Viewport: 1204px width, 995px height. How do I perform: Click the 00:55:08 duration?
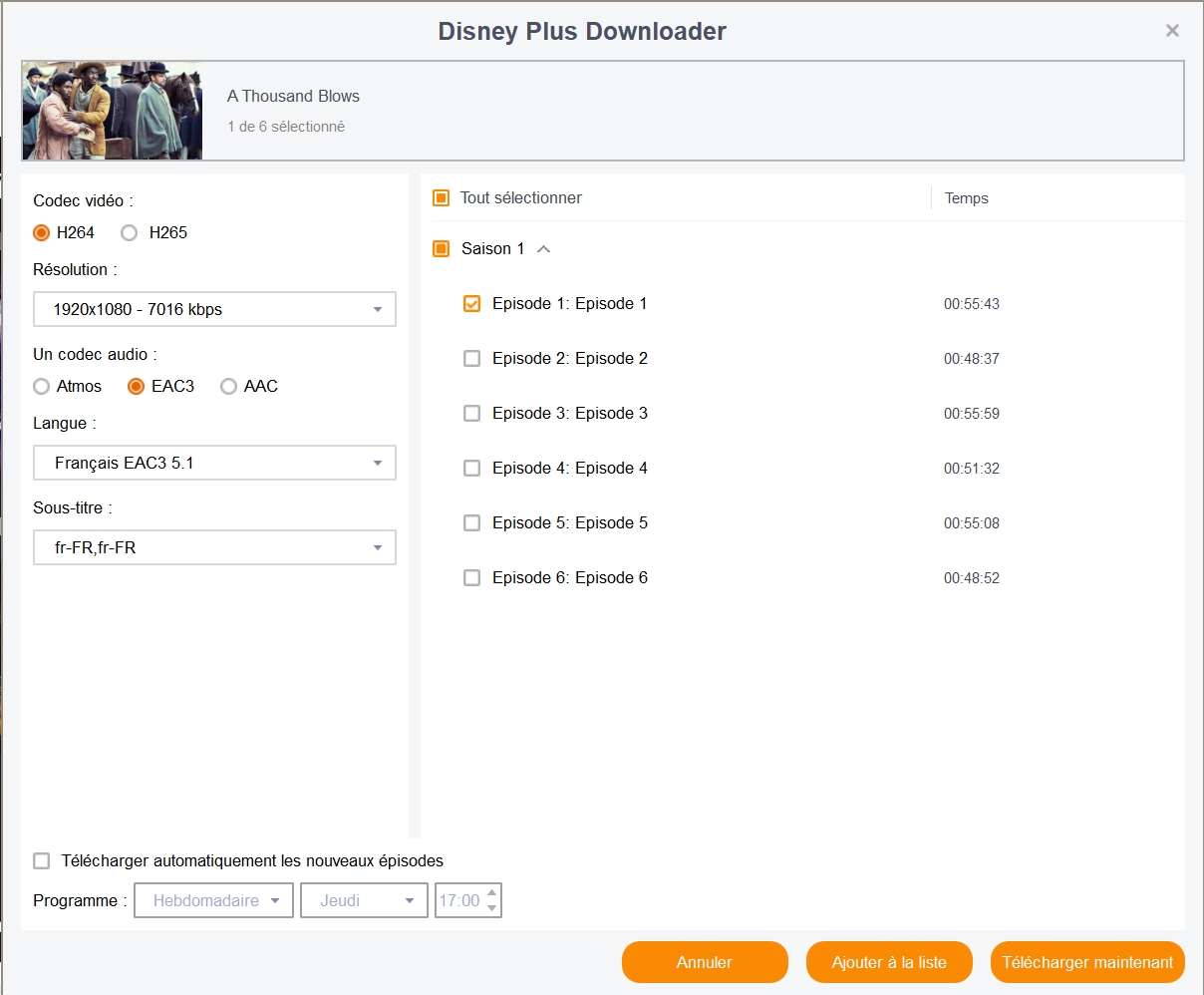pos(972,523)
